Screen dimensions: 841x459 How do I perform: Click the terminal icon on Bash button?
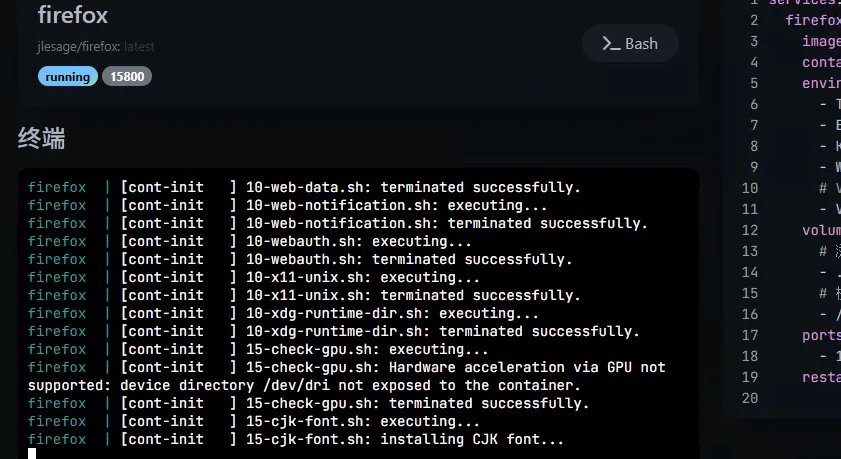[609, 43]
